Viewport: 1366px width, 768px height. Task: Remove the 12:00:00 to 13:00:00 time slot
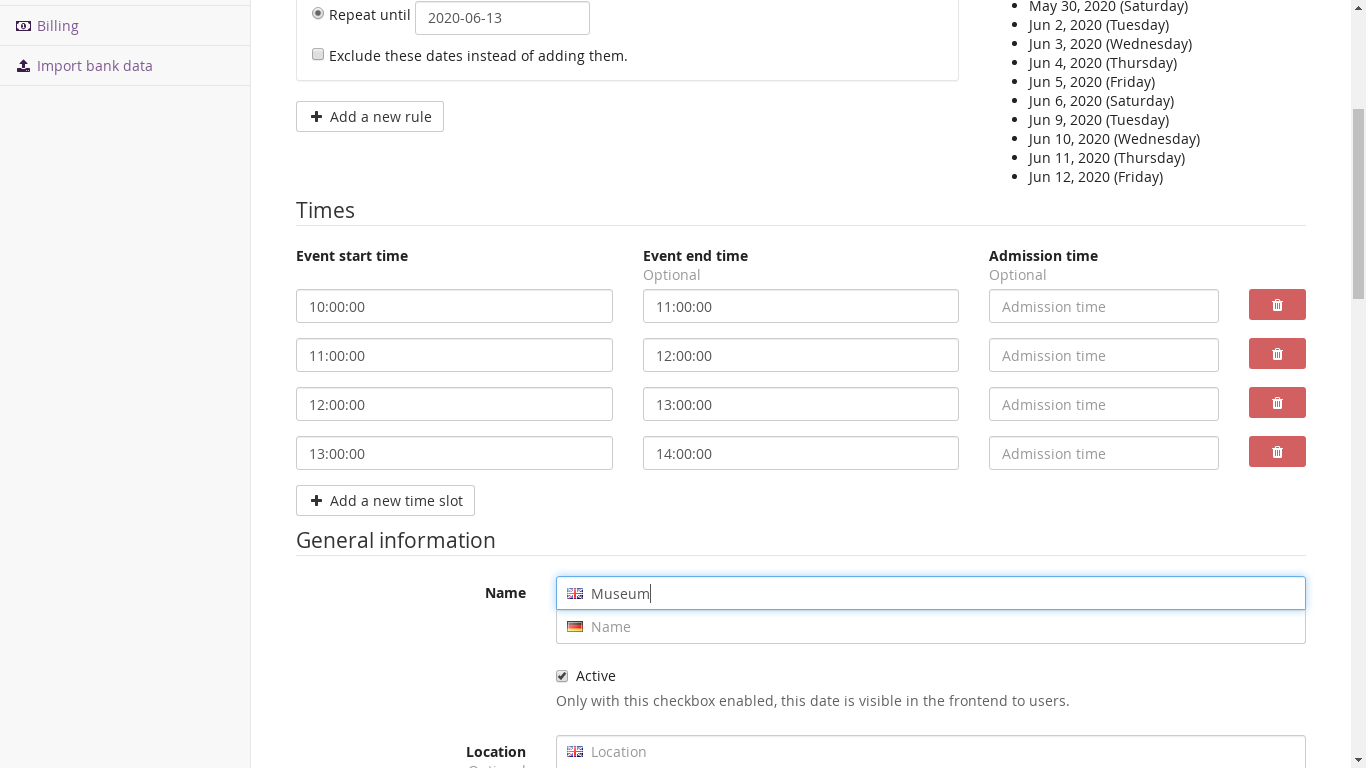(x=1276, y=403)
